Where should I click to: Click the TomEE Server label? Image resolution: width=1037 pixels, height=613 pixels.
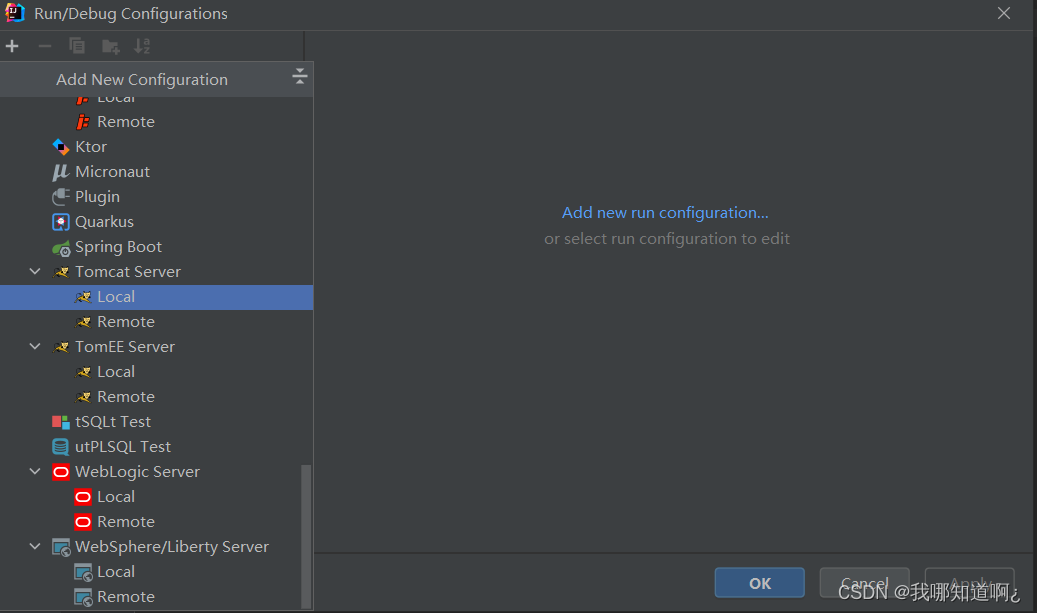click(x=125, y=347)
